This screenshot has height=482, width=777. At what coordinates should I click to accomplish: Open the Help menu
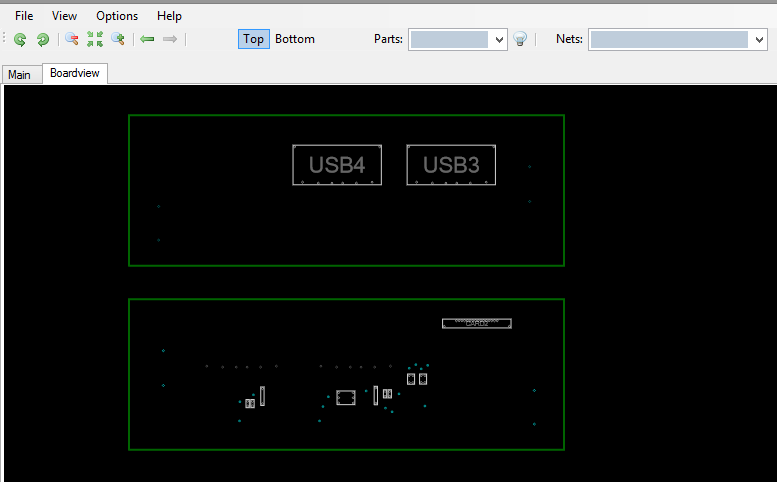169,16
